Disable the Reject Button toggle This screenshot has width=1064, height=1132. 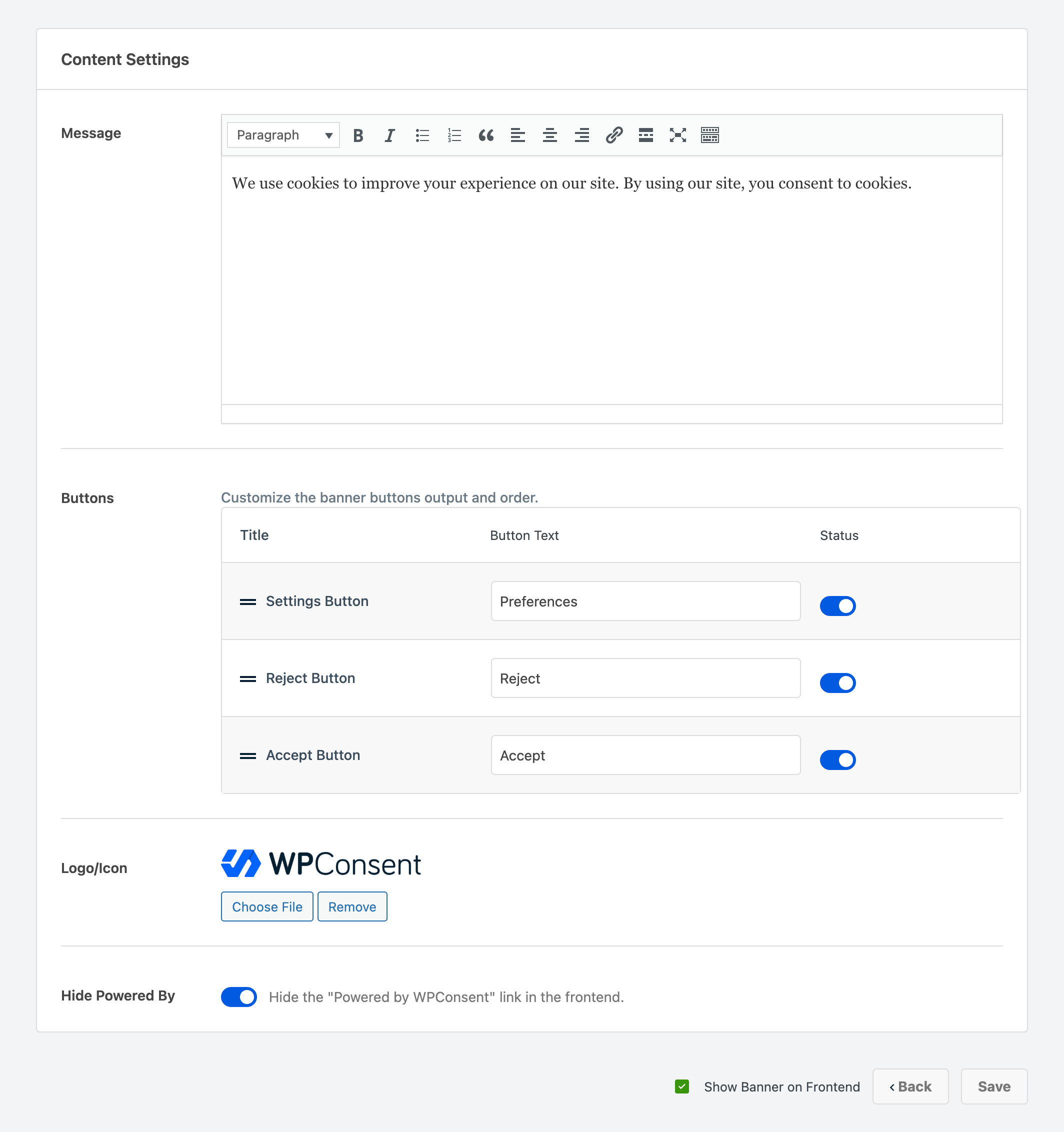click(x=837, y=683)
